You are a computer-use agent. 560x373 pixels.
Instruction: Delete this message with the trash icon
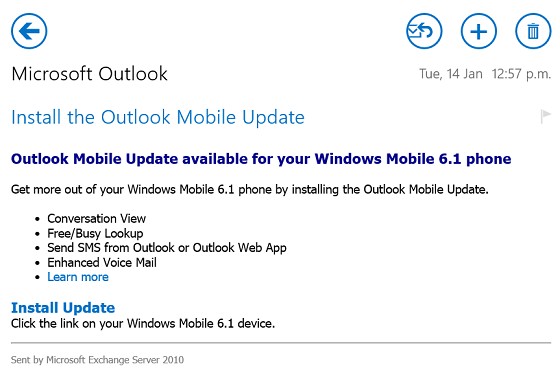pyautogui.click(x=533, y=31)
